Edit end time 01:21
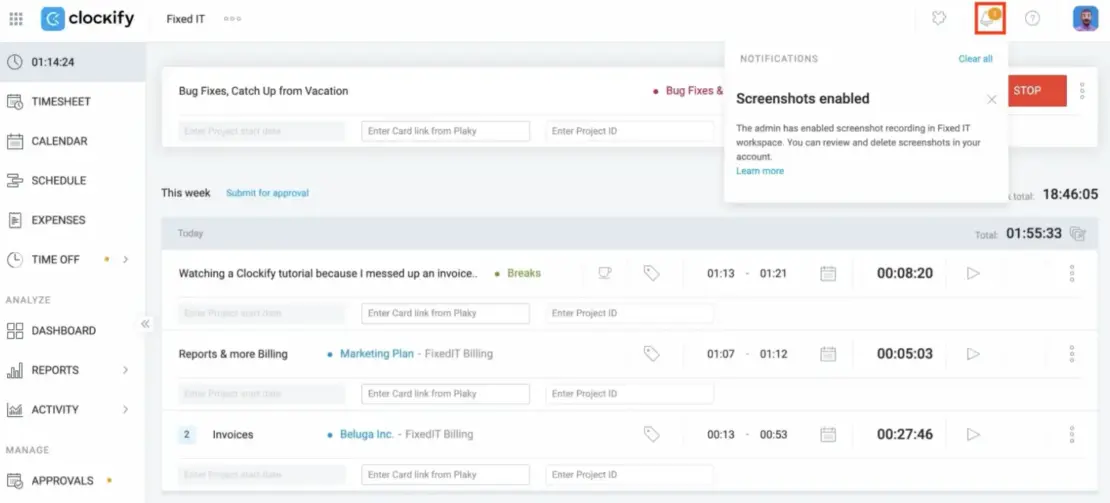This screenshot has height=503, width=1110. (x=773, y=274)
